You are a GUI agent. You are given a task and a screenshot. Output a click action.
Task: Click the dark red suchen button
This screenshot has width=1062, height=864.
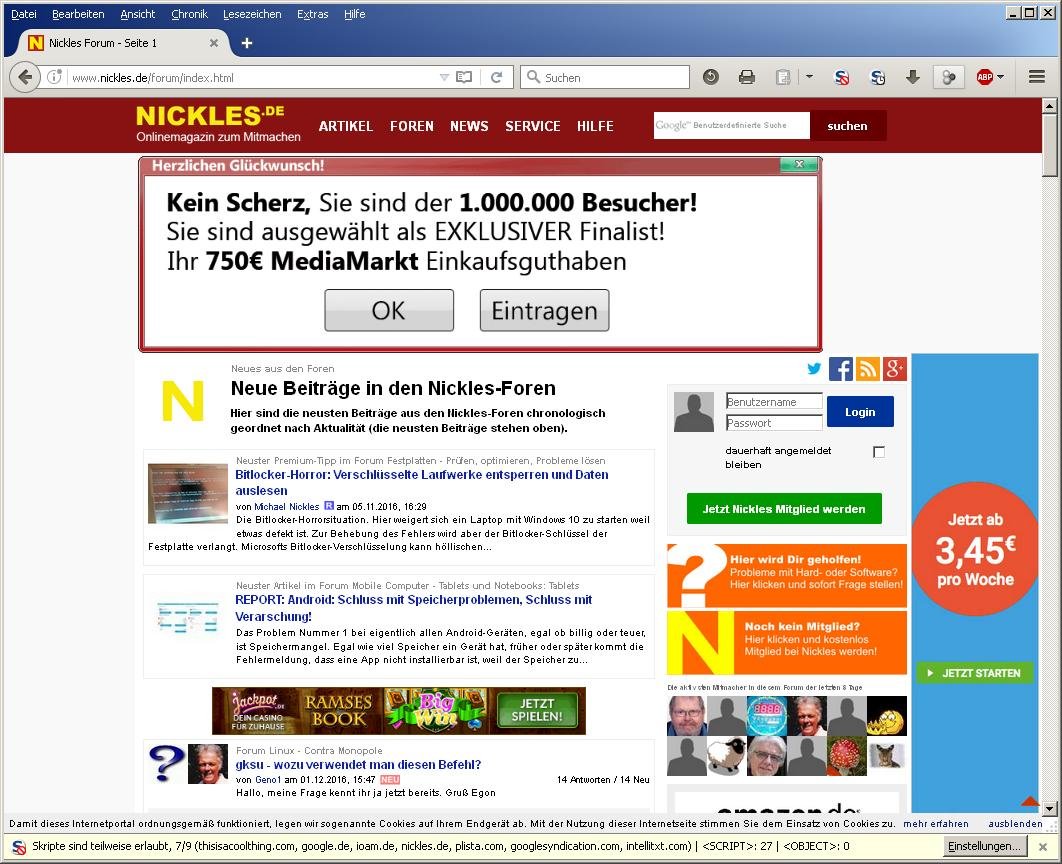847,125
